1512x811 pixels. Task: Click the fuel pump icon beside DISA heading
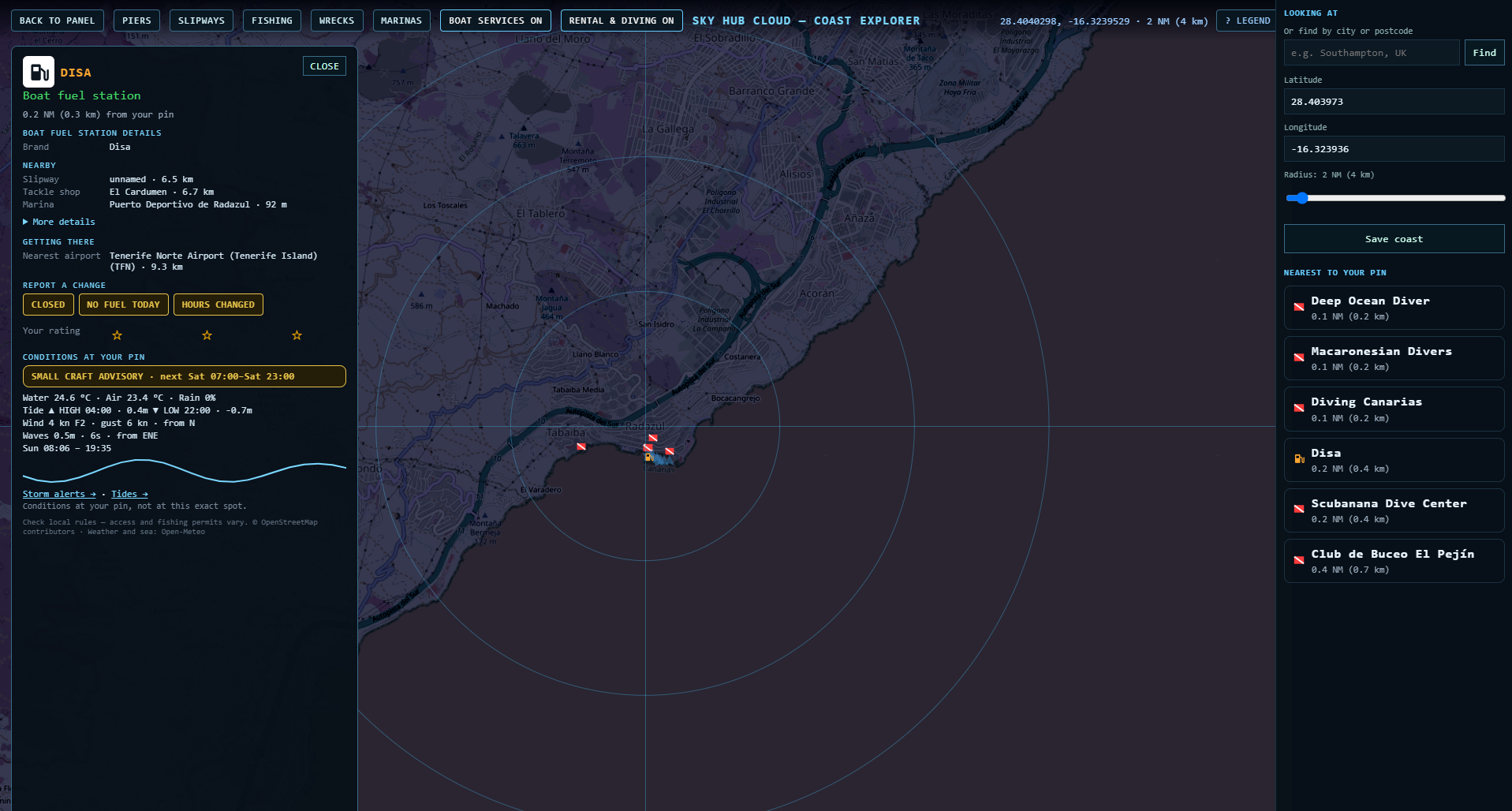(x=38, y=72)
